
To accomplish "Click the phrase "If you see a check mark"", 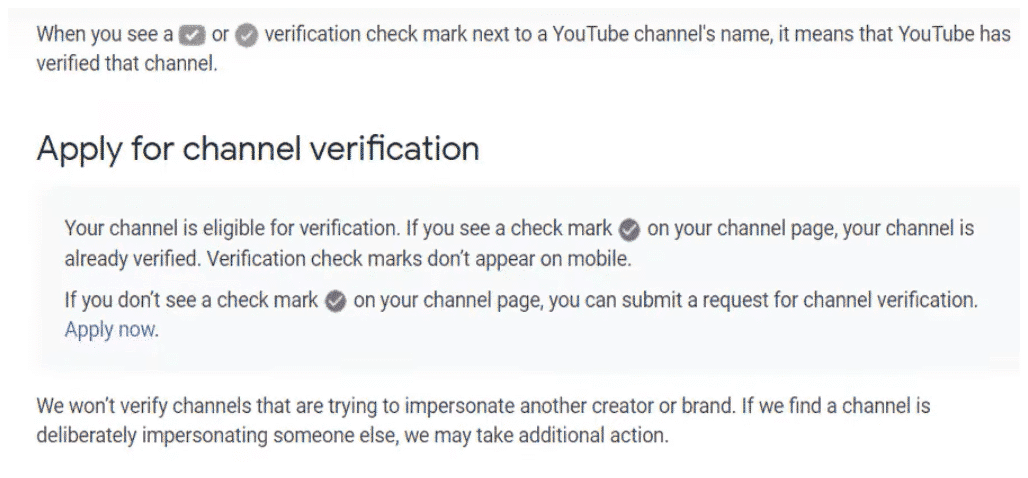I will coord(509,229).
